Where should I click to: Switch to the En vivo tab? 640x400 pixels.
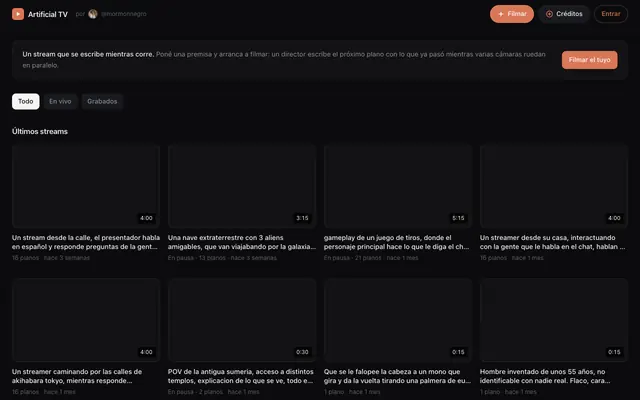(x=60, y=101)
